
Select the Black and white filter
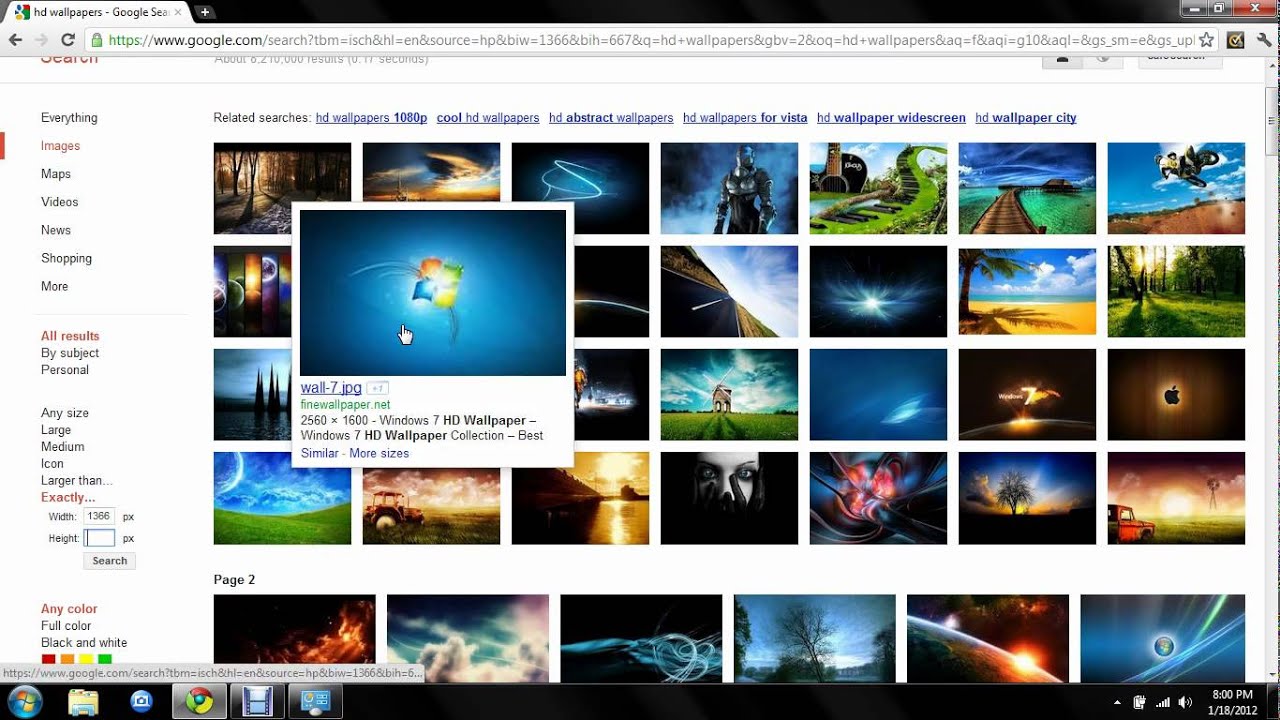point(84,643)
